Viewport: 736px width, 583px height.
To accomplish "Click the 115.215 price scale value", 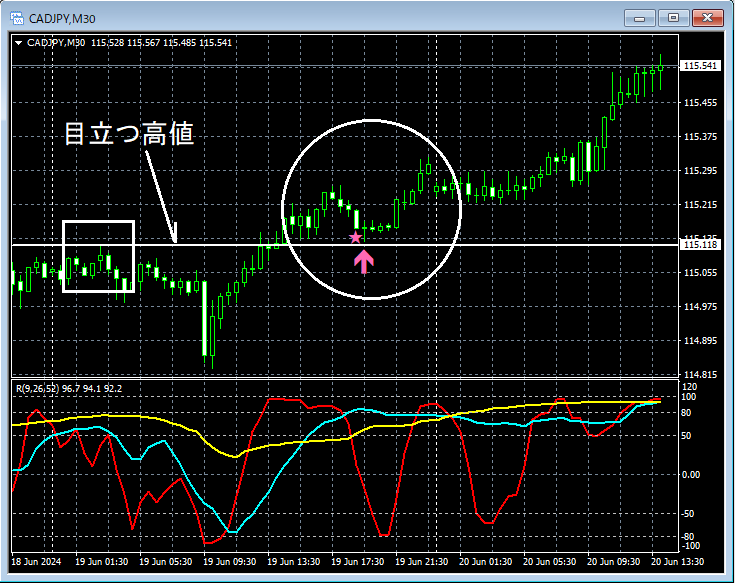I will 700,205.
